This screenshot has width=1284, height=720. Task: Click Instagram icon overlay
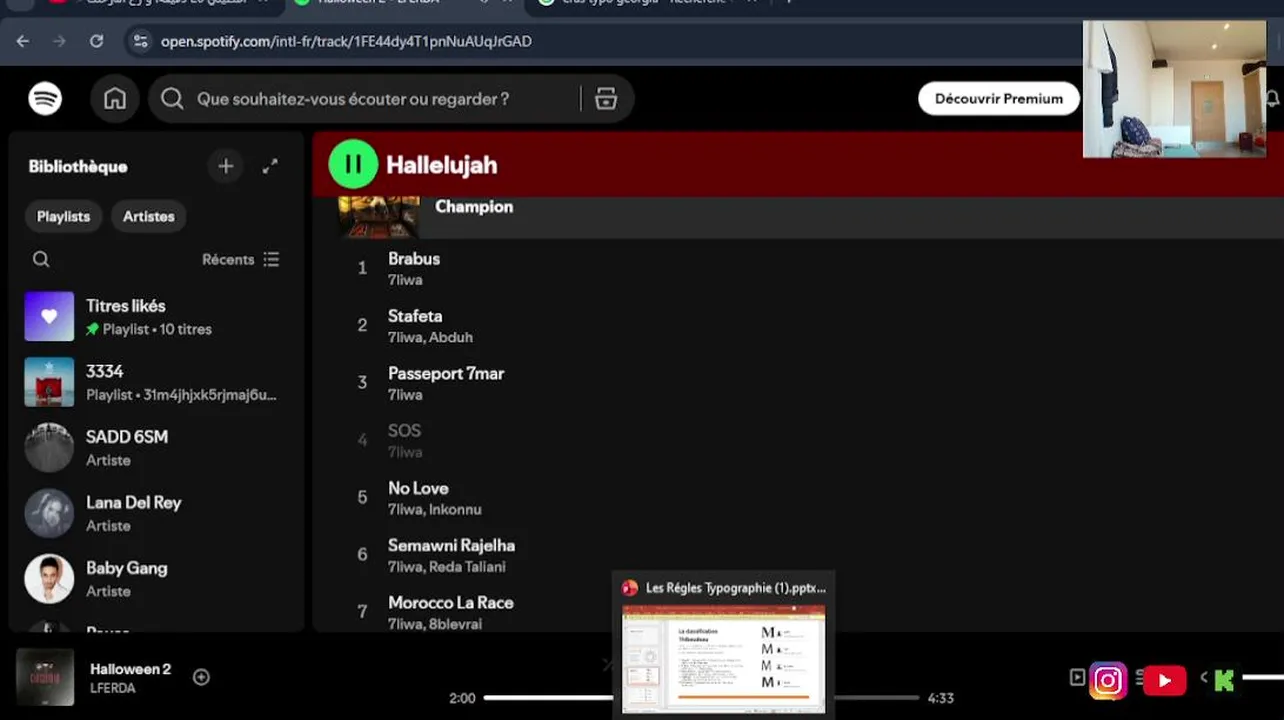(x=1108, y=681)
